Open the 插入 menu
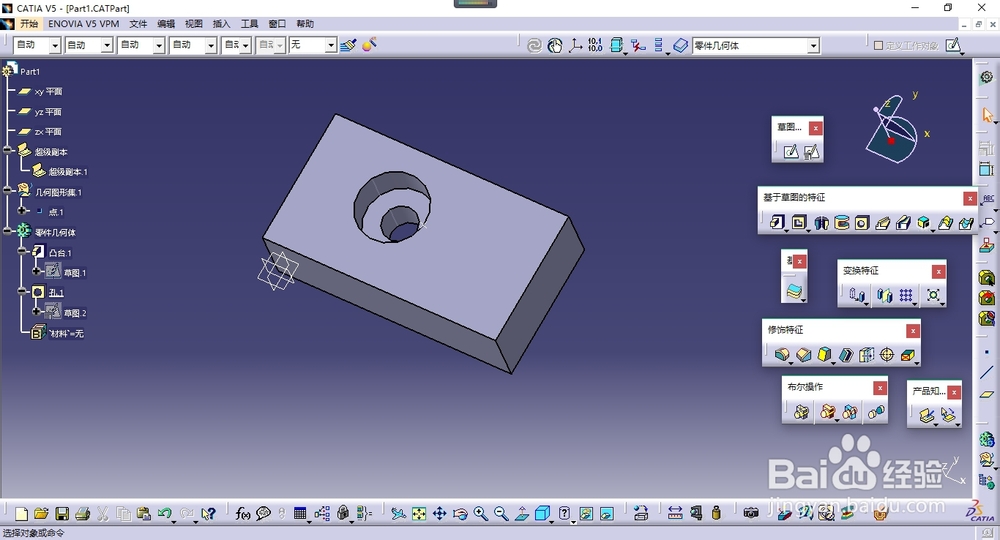Screen dimensions: 1000x540 pyautogui.click(x=221, y=24)
